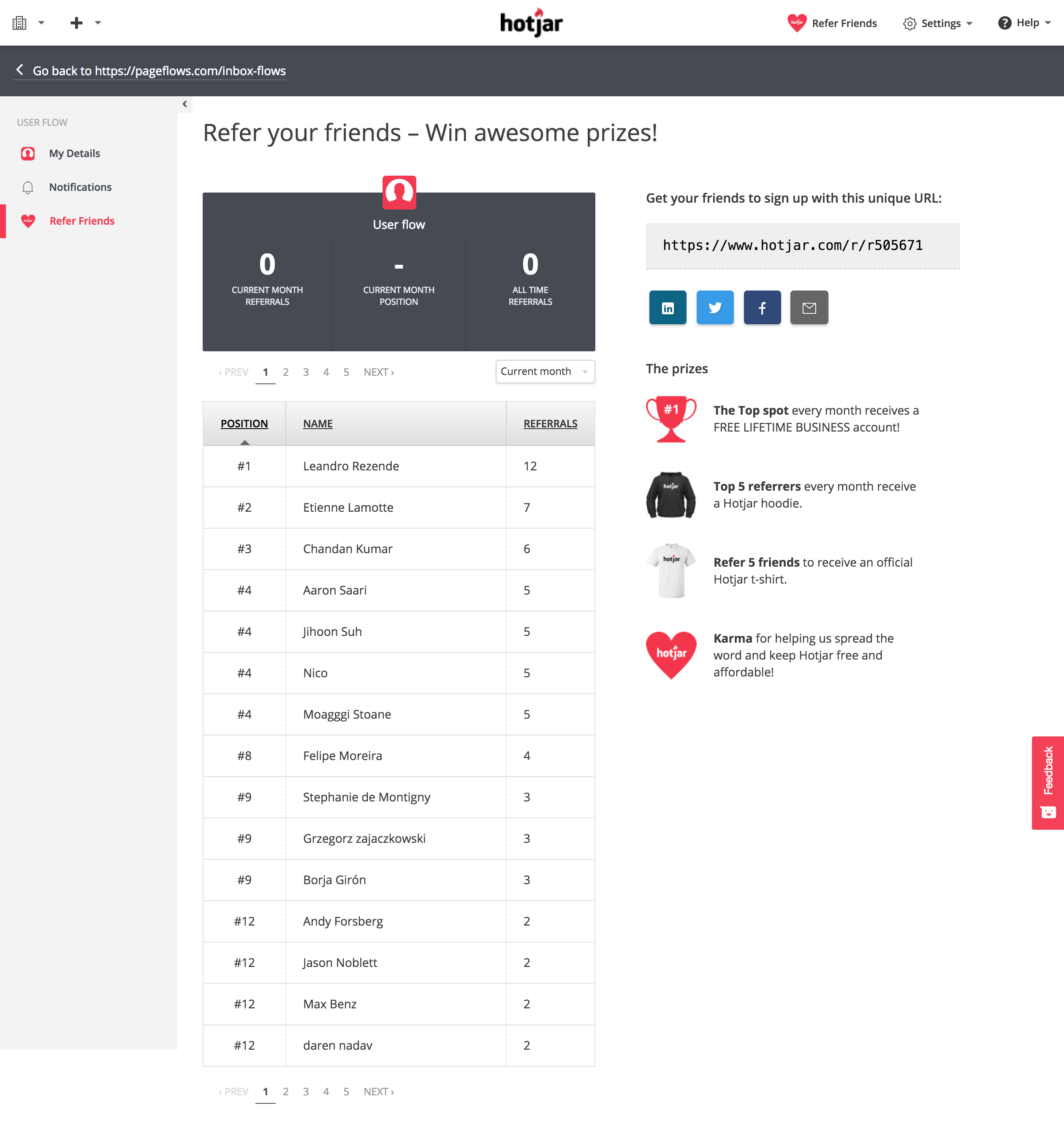Open the Help menu in the header
1064x1146 pixels.
[x=1024, y=23]
